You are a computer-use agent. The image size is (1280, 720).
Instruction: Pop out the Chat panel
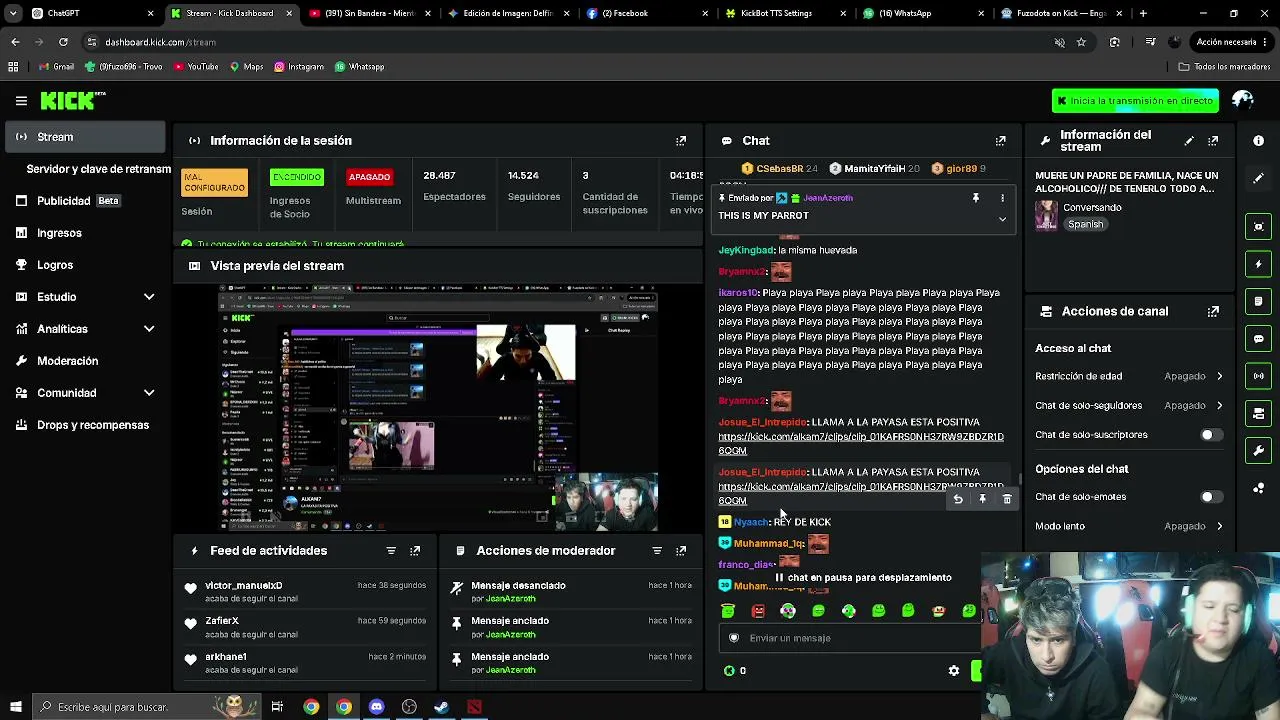(x=1000, y=141)
